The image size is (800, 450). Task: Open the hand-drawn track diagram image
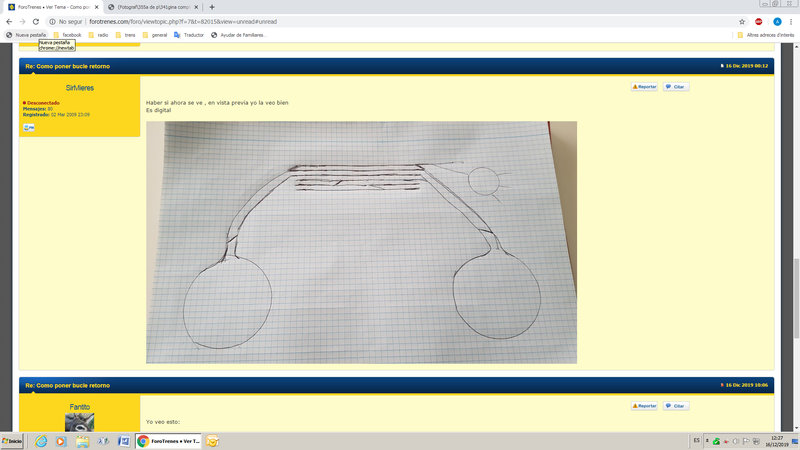coord(361,242)
